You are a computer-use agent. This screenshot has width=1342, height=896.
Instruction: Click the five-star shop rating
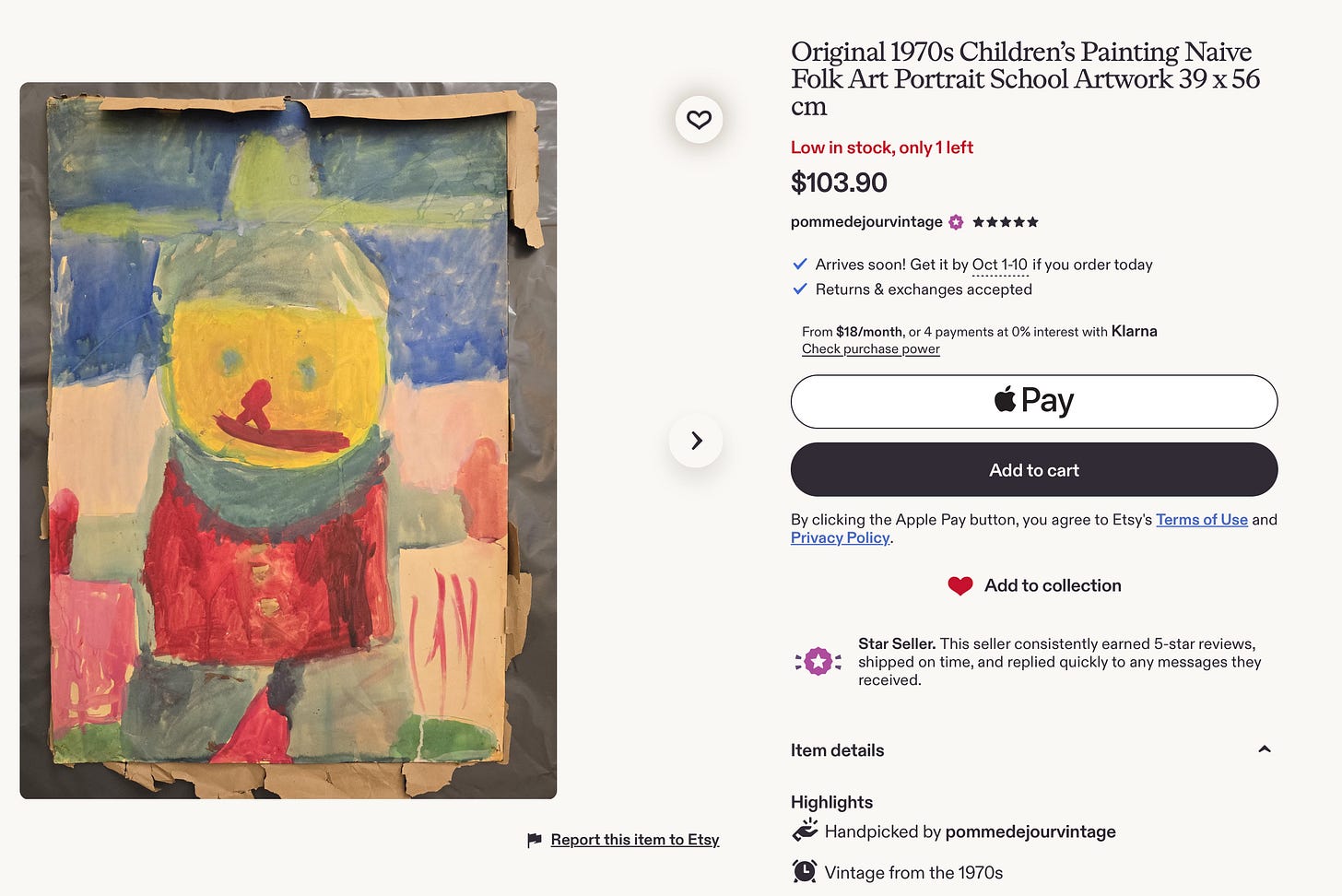pos(1006,222)
